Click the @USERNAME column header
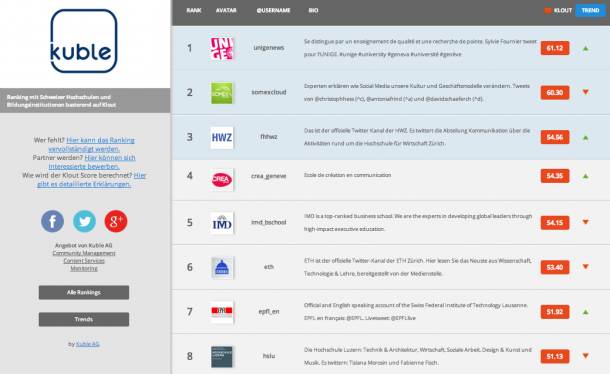 click(x=273, y=11)
